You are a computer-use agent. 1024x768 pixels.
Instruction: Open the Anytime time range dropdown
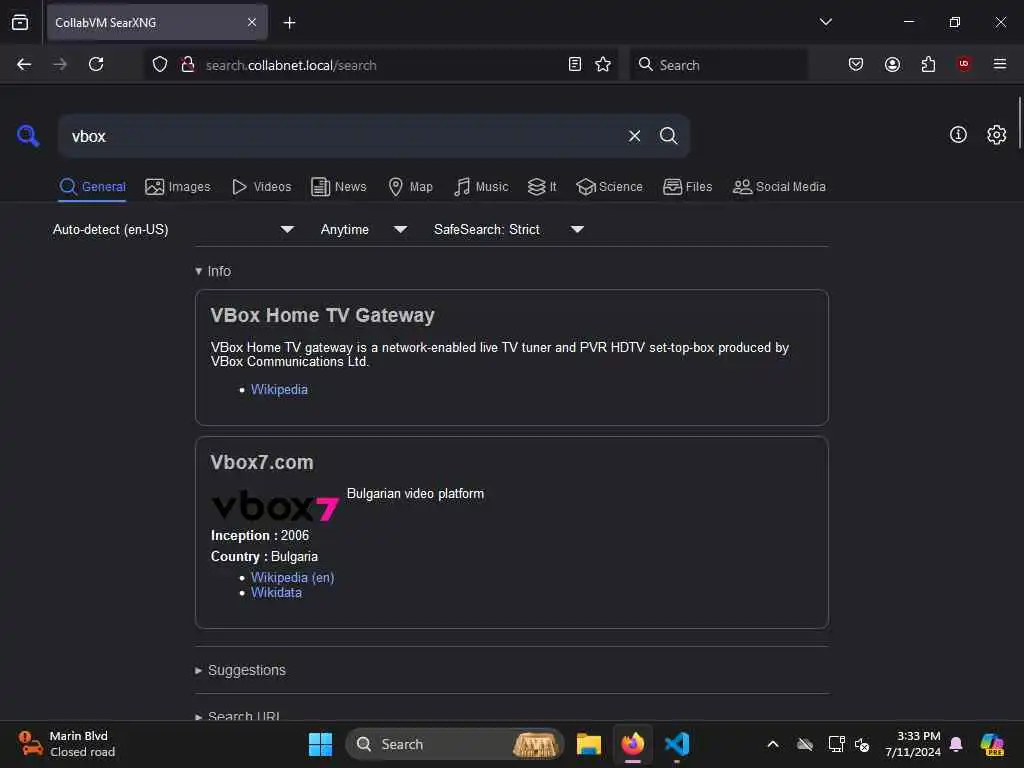364,229
